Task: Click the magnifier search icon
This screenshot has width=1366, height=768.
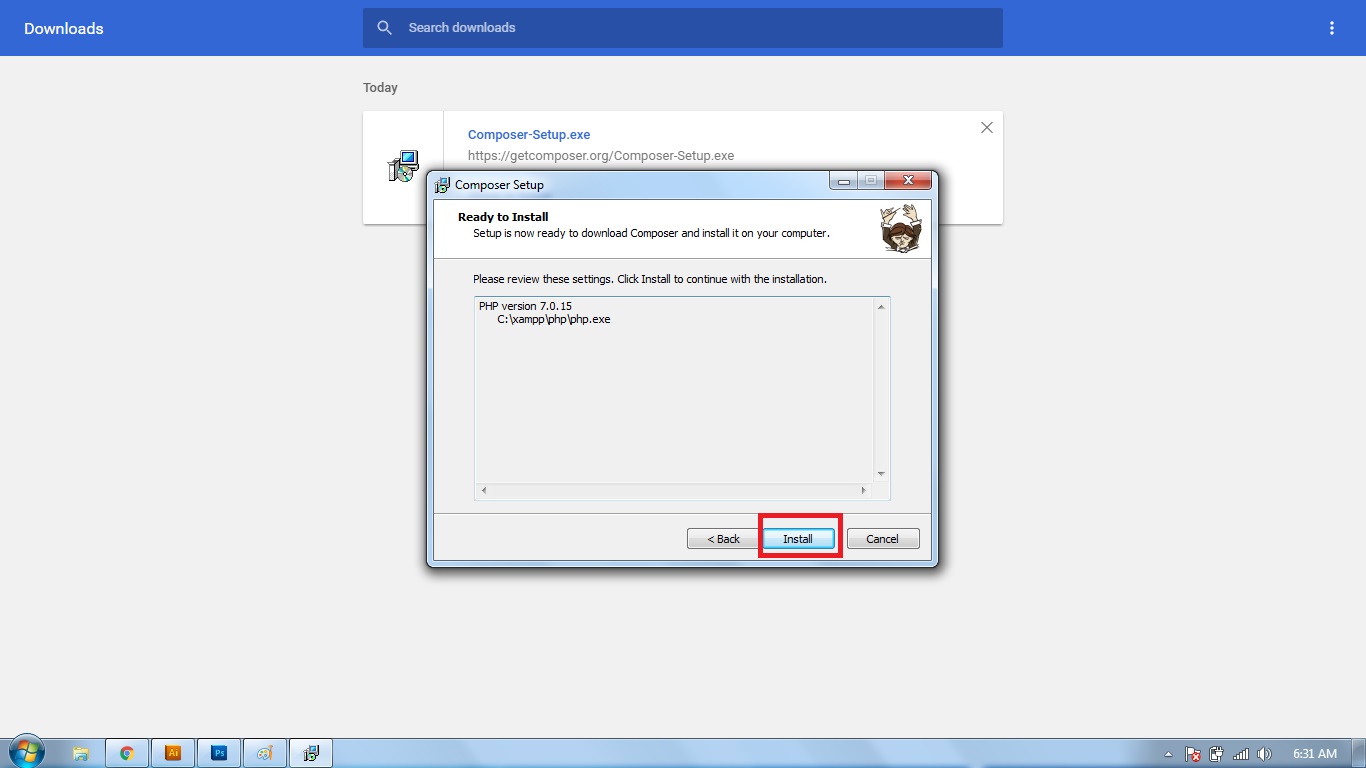Action: (x=385, y=28)
